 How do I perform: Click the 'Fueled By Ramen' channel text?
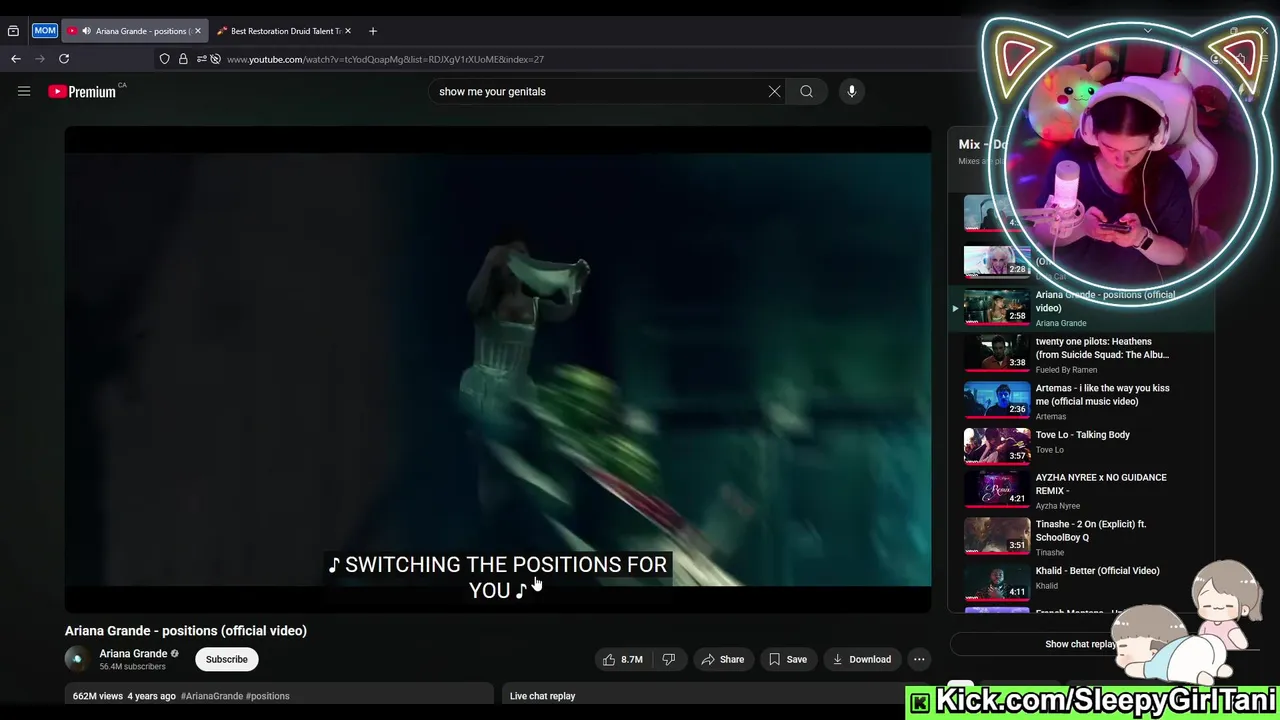click(1066, 370)
